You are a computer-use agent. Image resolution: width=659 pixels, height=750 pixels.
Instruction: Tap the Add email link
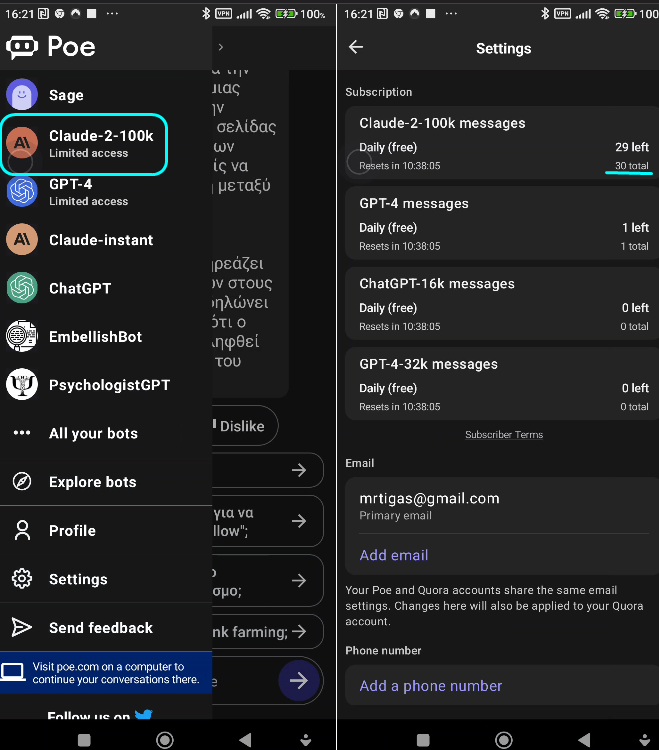click(x=394, y=555)
